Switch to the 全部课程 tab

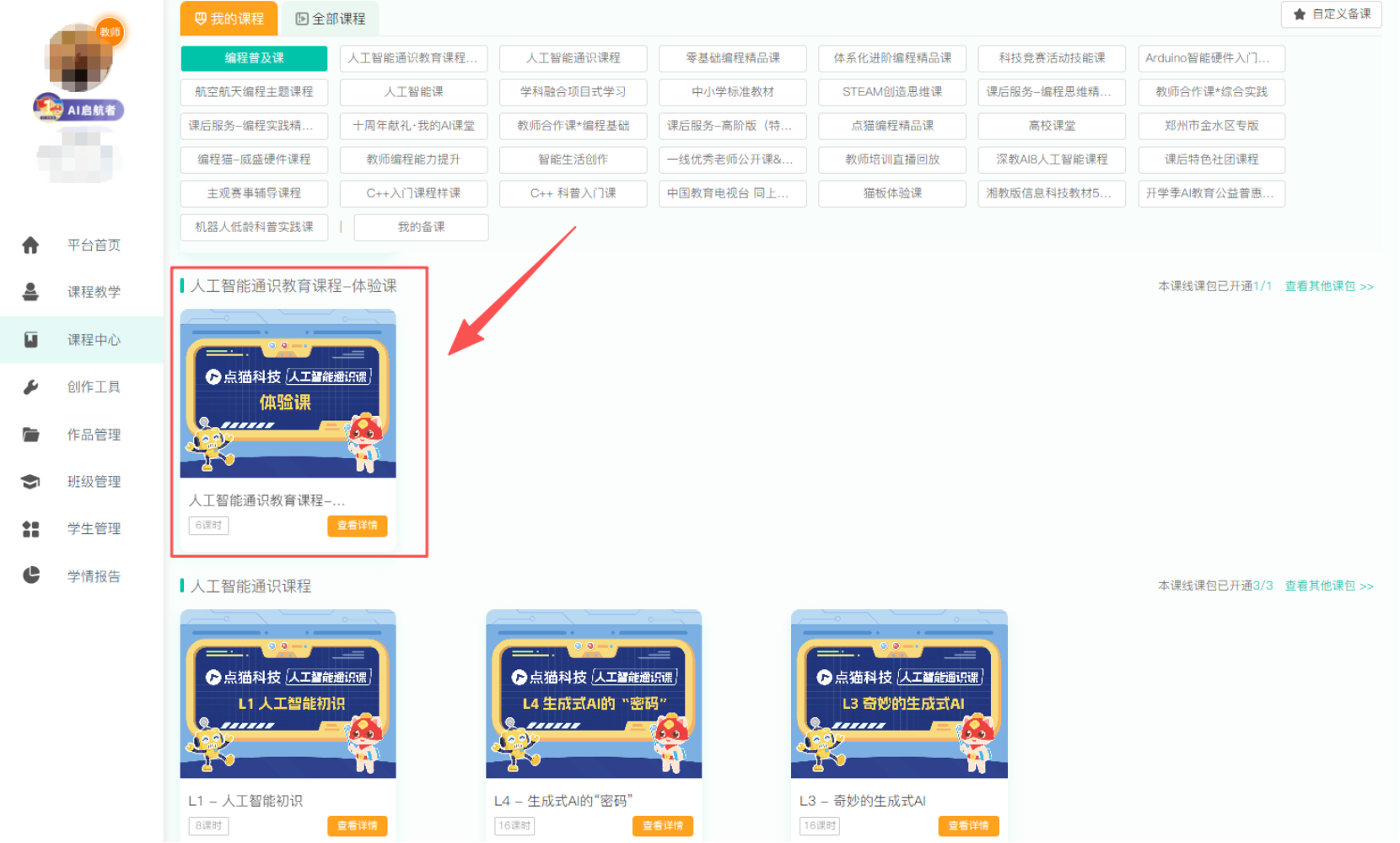pos(330,19)
